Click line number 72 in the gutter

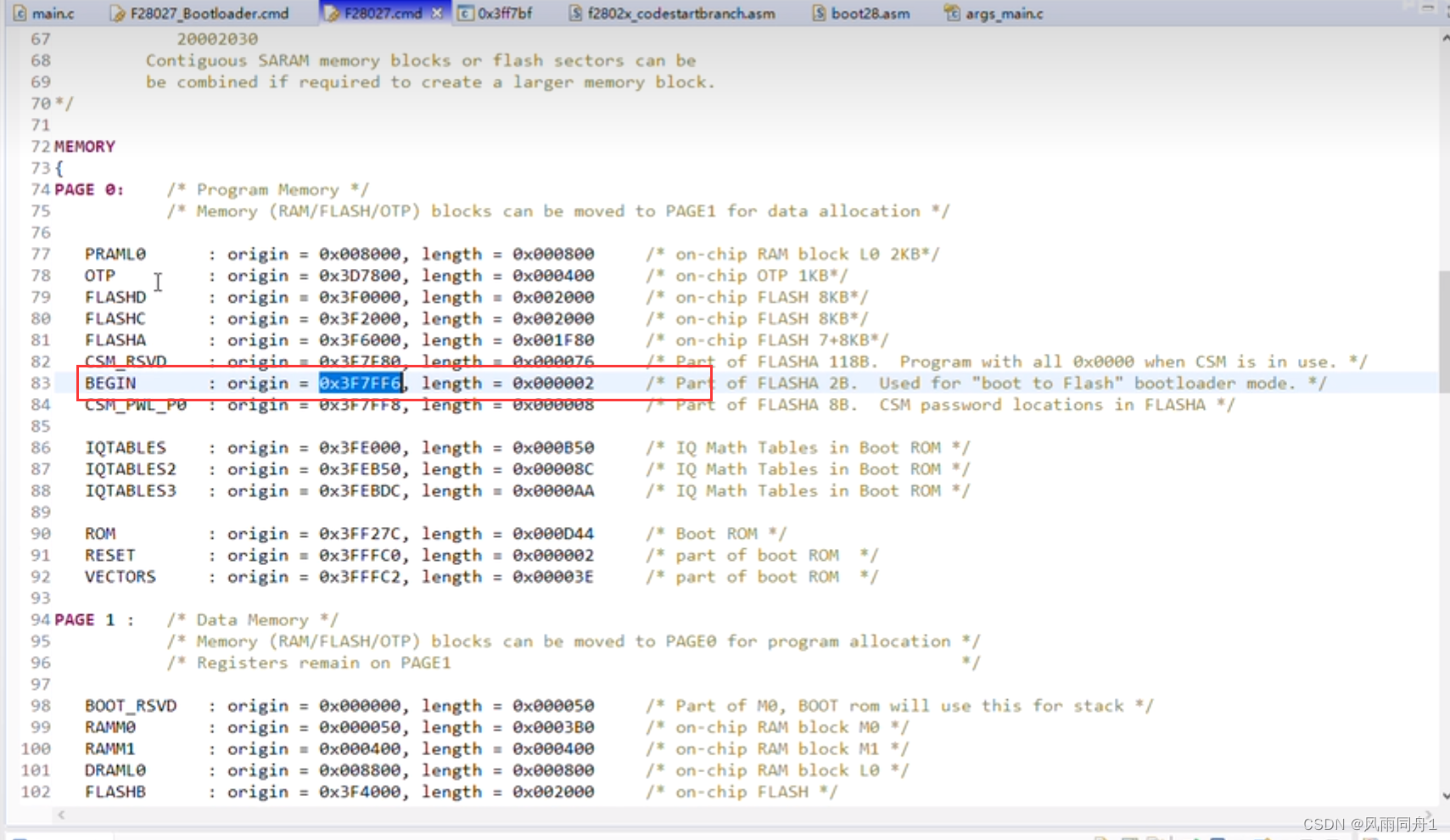coord(41,146)
